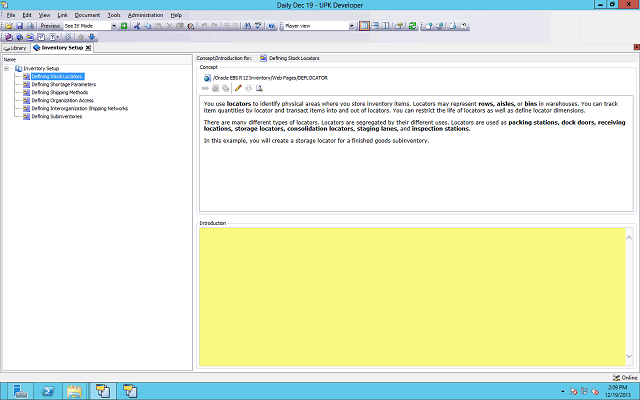Open the See It! Mode preview dropdown
This screenshot has height=400, width=640.
112,26
